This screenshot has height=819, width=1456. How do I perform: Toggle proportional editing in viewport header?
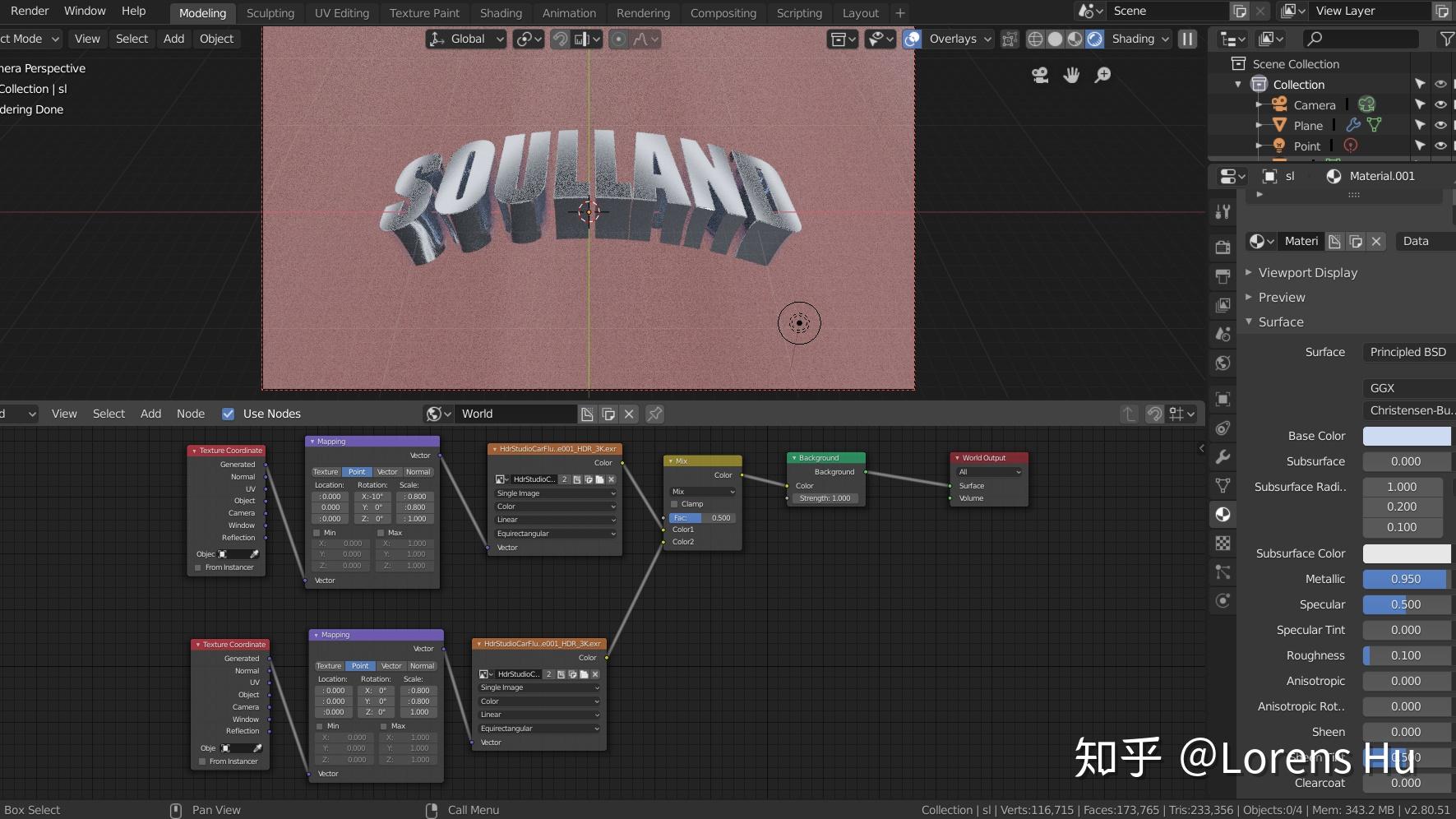619,39
